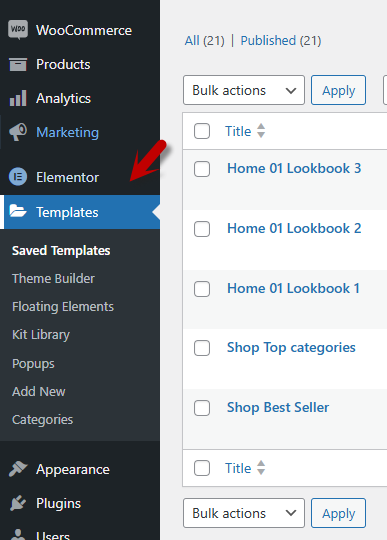Open Shop Best Seller template

click(278, 407)
